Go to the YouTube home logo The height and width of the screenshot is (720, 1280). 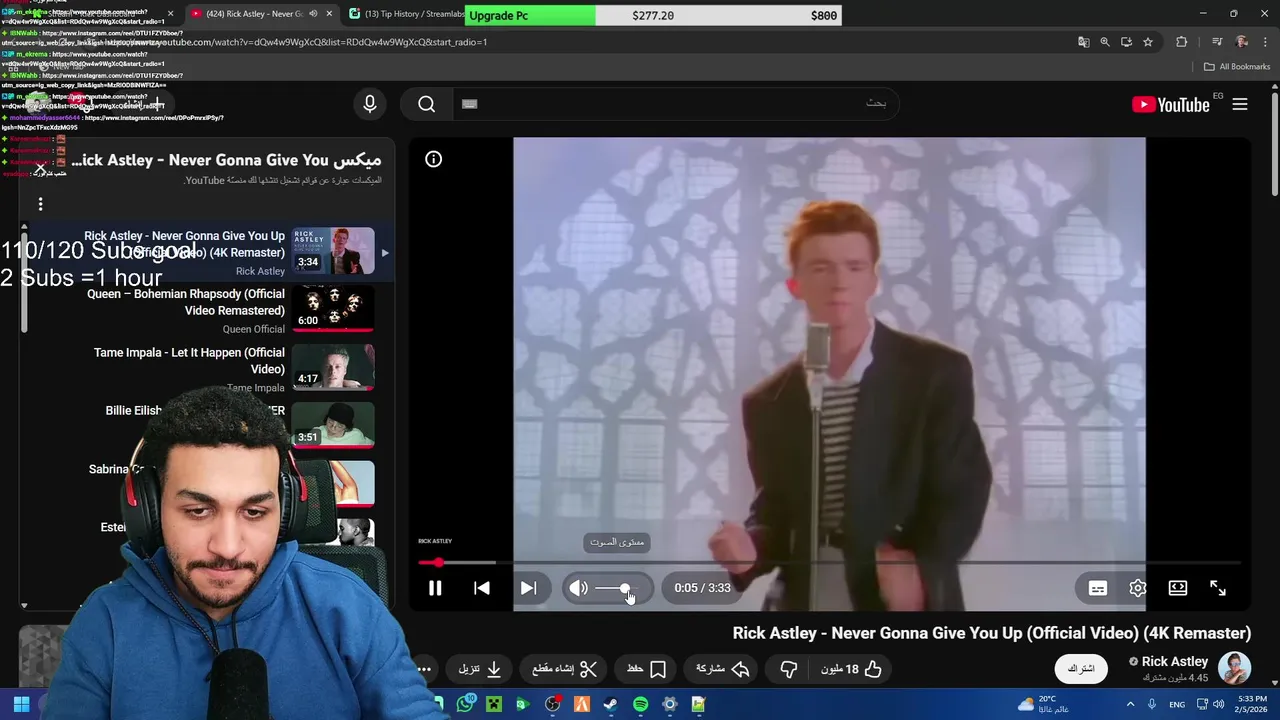(1172, 104)
